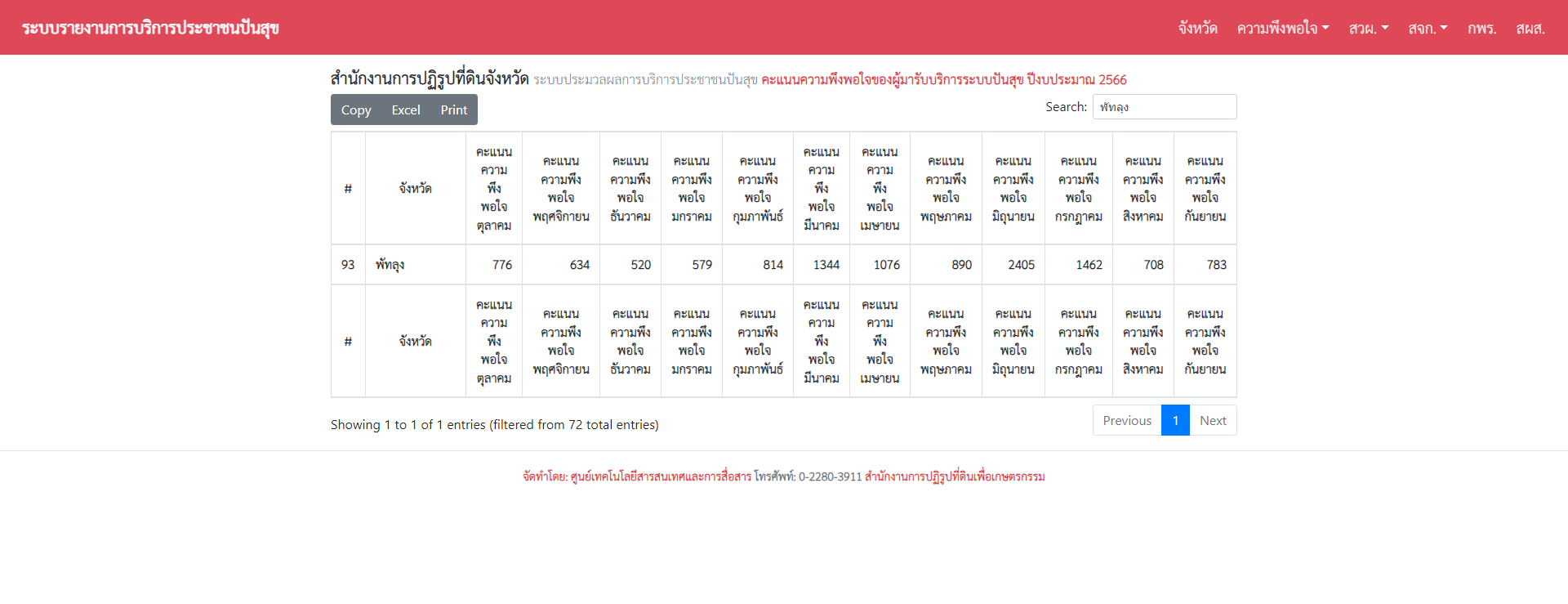Open the สผส. navbar link

click(1530, 28)
